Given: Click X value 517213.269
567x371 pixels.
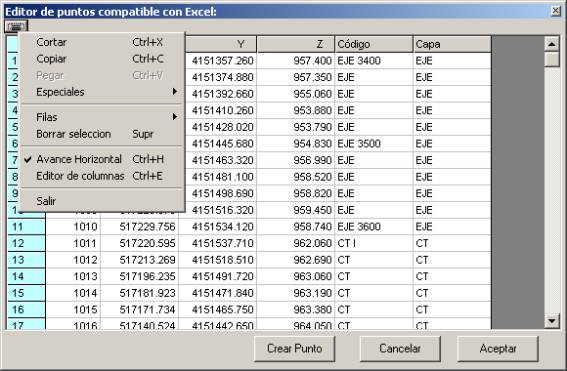Looking at the screenshot, I should [140, 260].
